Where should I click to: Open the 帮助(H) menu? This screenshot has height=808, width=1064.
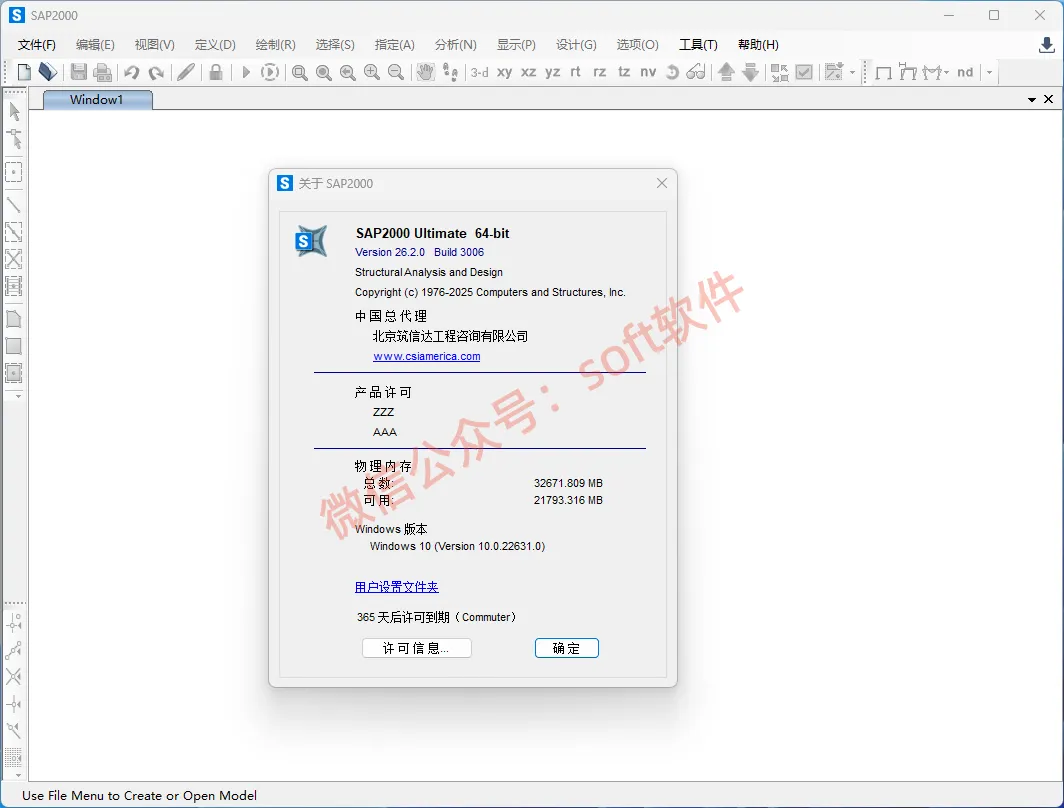coord(758,45)
